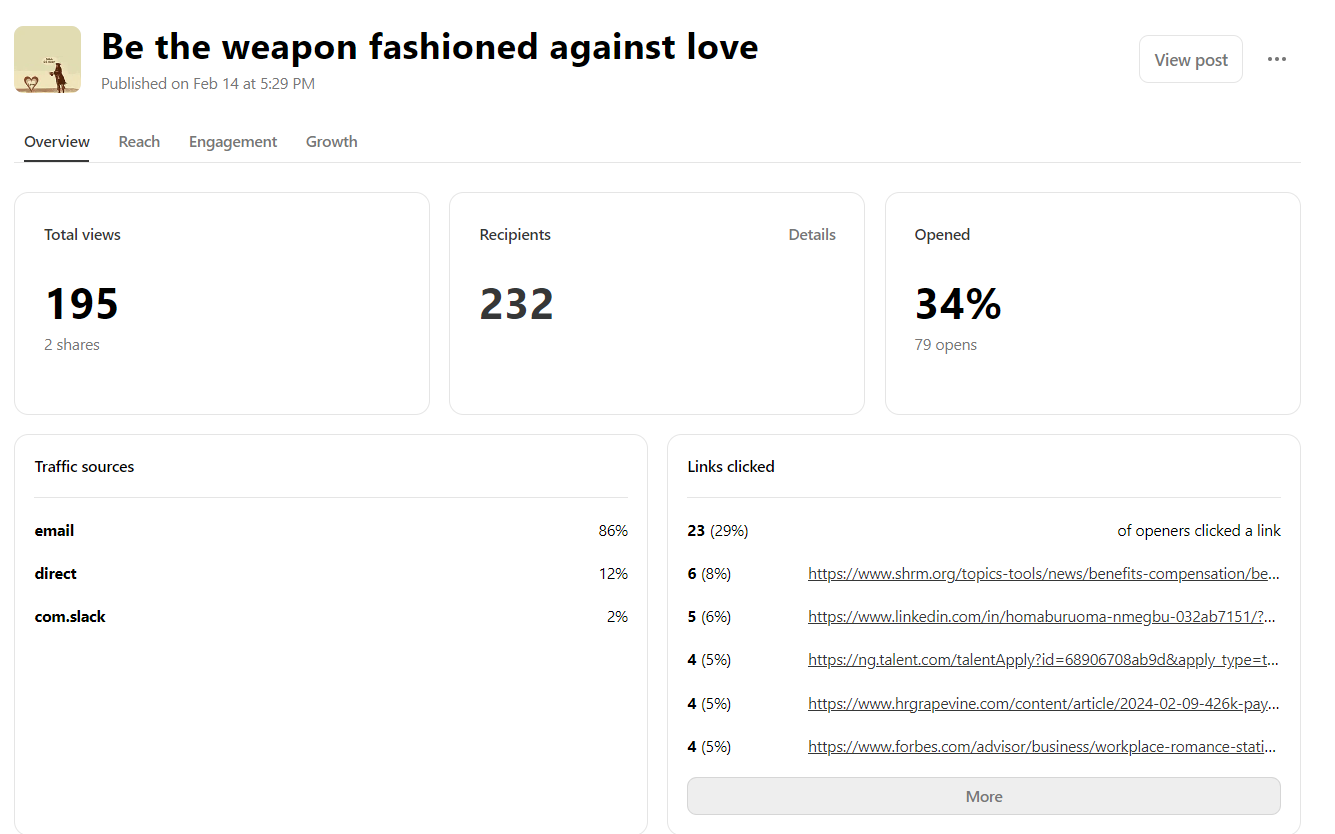This screenshot has height=834, width=1335.
Task: Follow the ng.talent.com apply link
Action: tap(1043, 660)
